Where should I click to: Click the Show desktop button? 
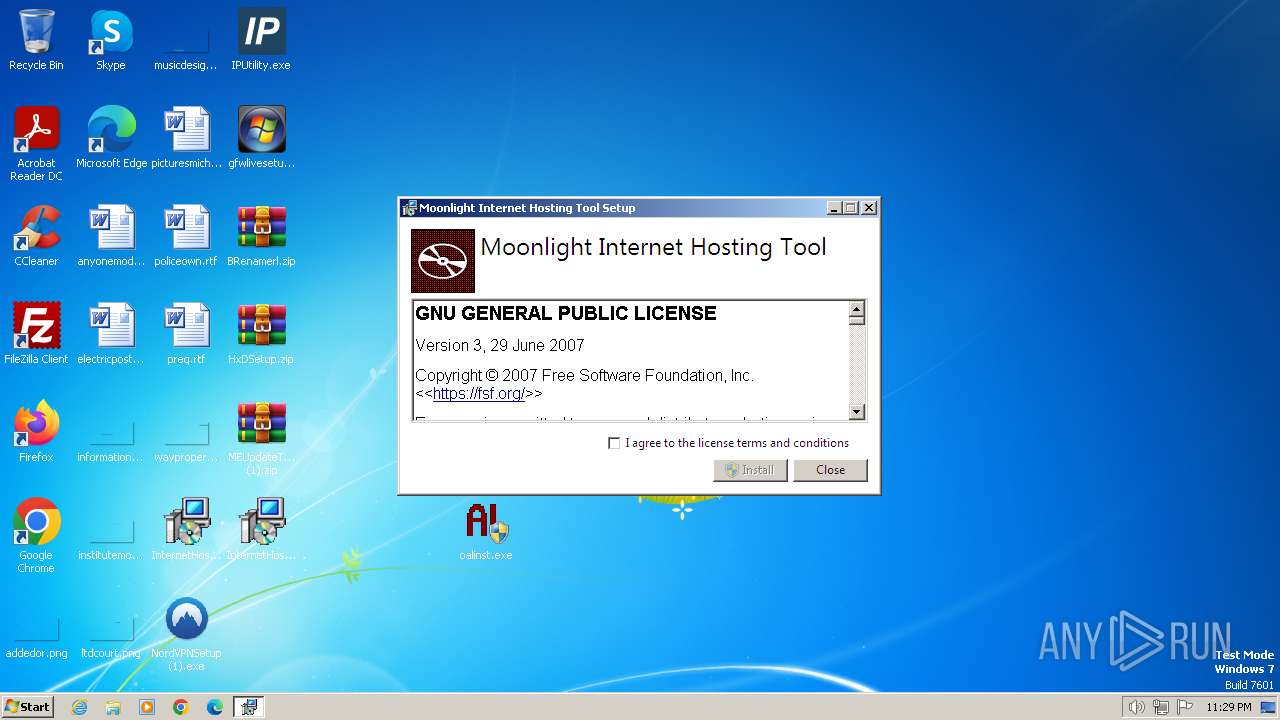pyautogui.click(x=1268, y=707)
